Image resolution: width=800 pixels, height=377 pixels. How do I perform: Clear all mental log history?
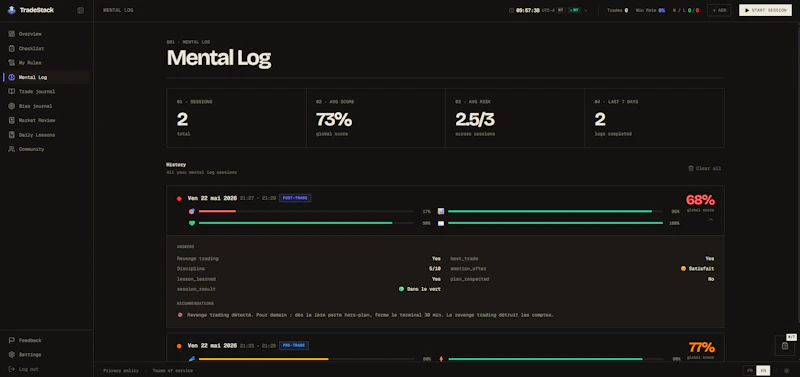705,168
